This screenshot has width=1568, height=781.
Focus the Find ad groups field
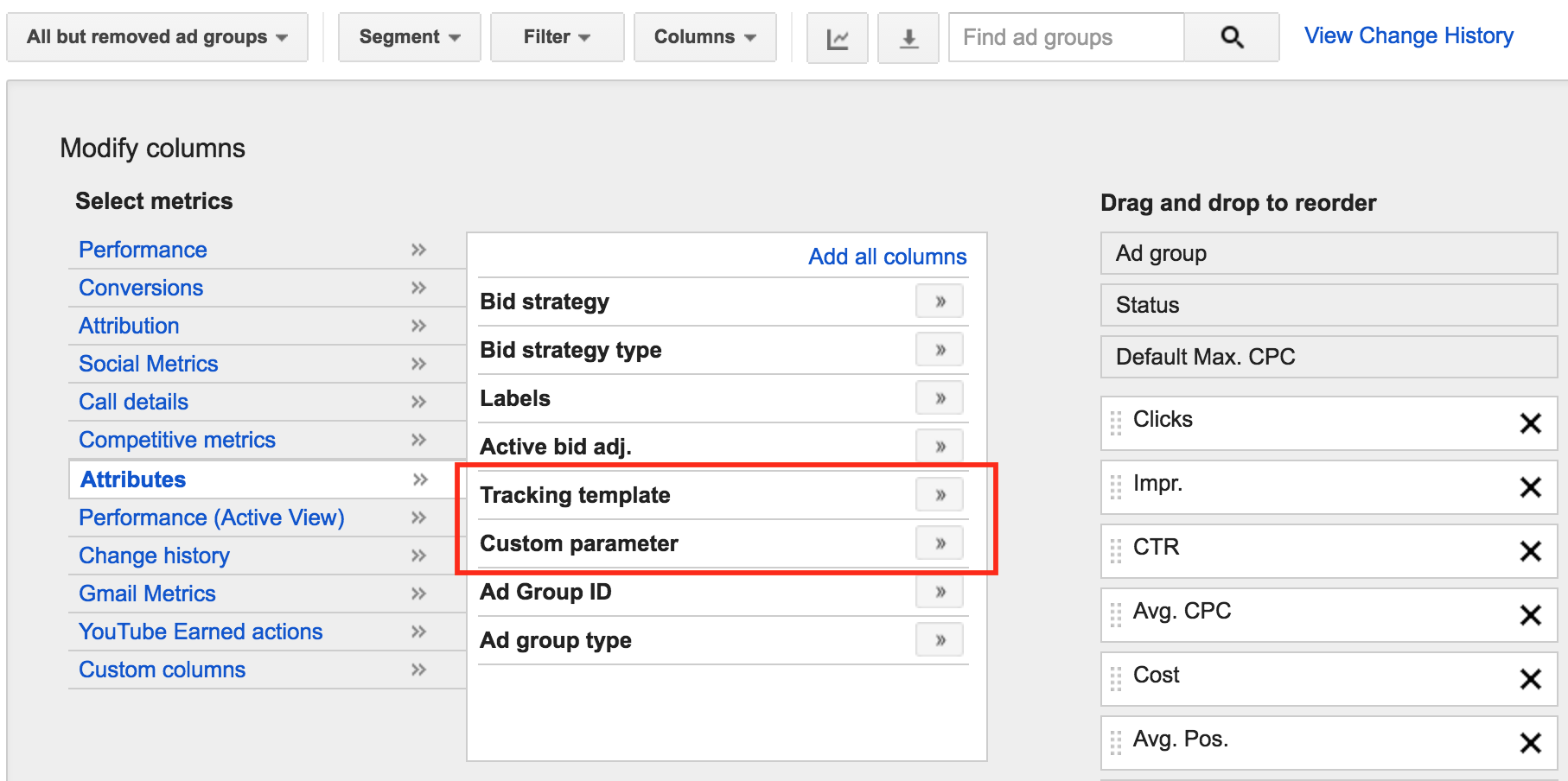pyautogui.click(x=1067, y=37)
